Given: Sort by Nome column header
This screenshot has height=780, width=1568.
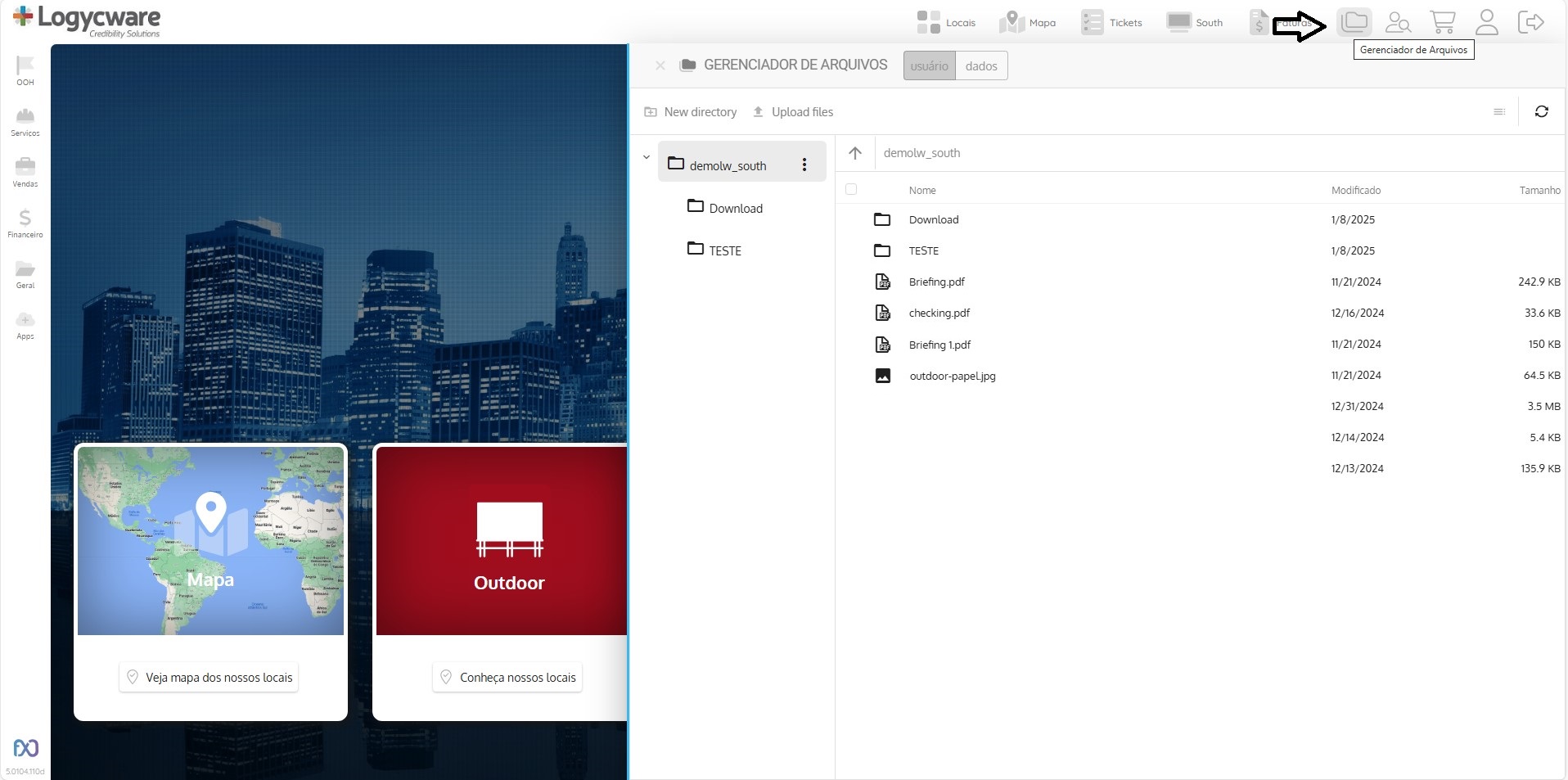Looking at the screenshot, I should [922, 190].
